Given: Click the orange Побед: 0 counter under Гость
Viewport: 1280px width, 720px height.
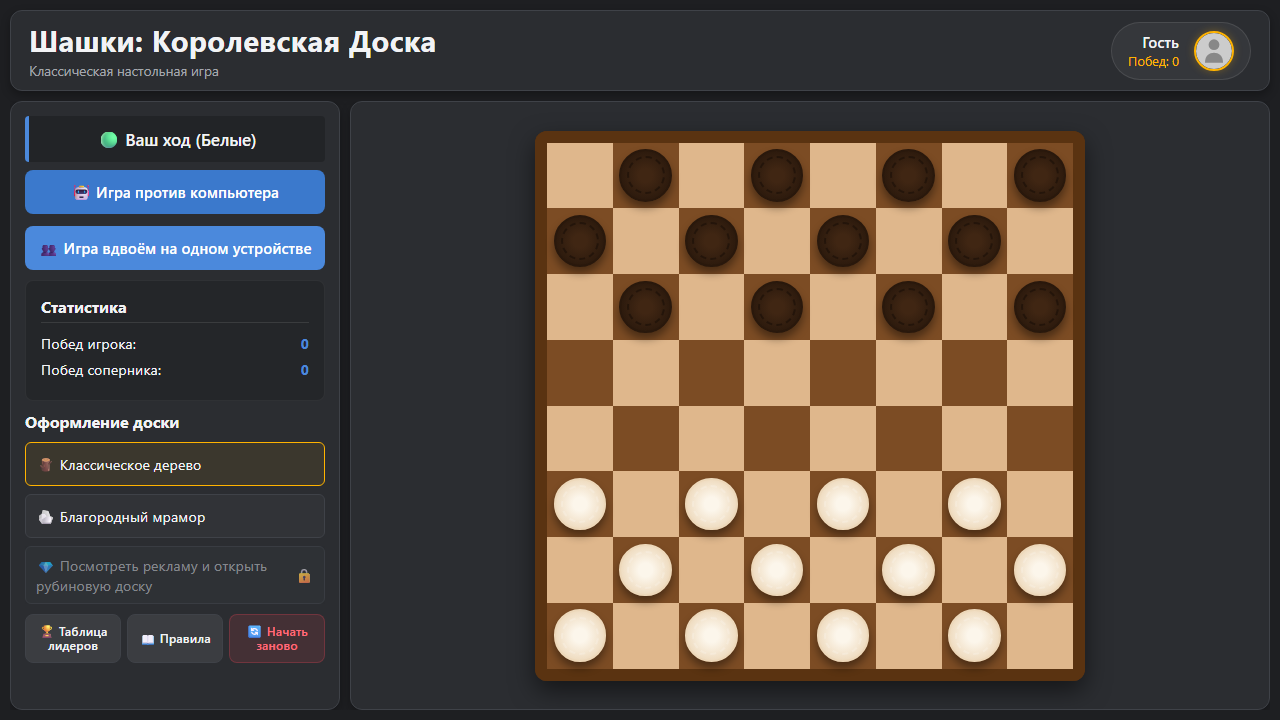Looking at the screenshot, I should click(1154, 62).
